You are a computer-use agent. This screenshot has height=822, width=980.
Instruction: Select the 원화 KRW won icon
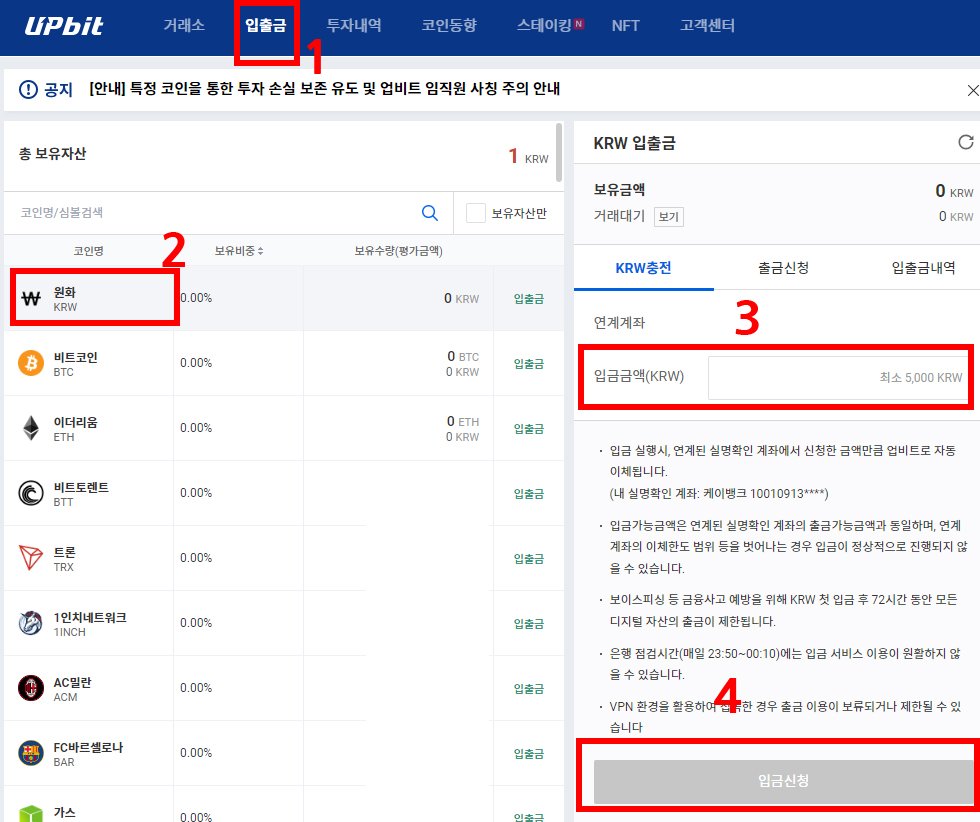(x=31, y=299)
